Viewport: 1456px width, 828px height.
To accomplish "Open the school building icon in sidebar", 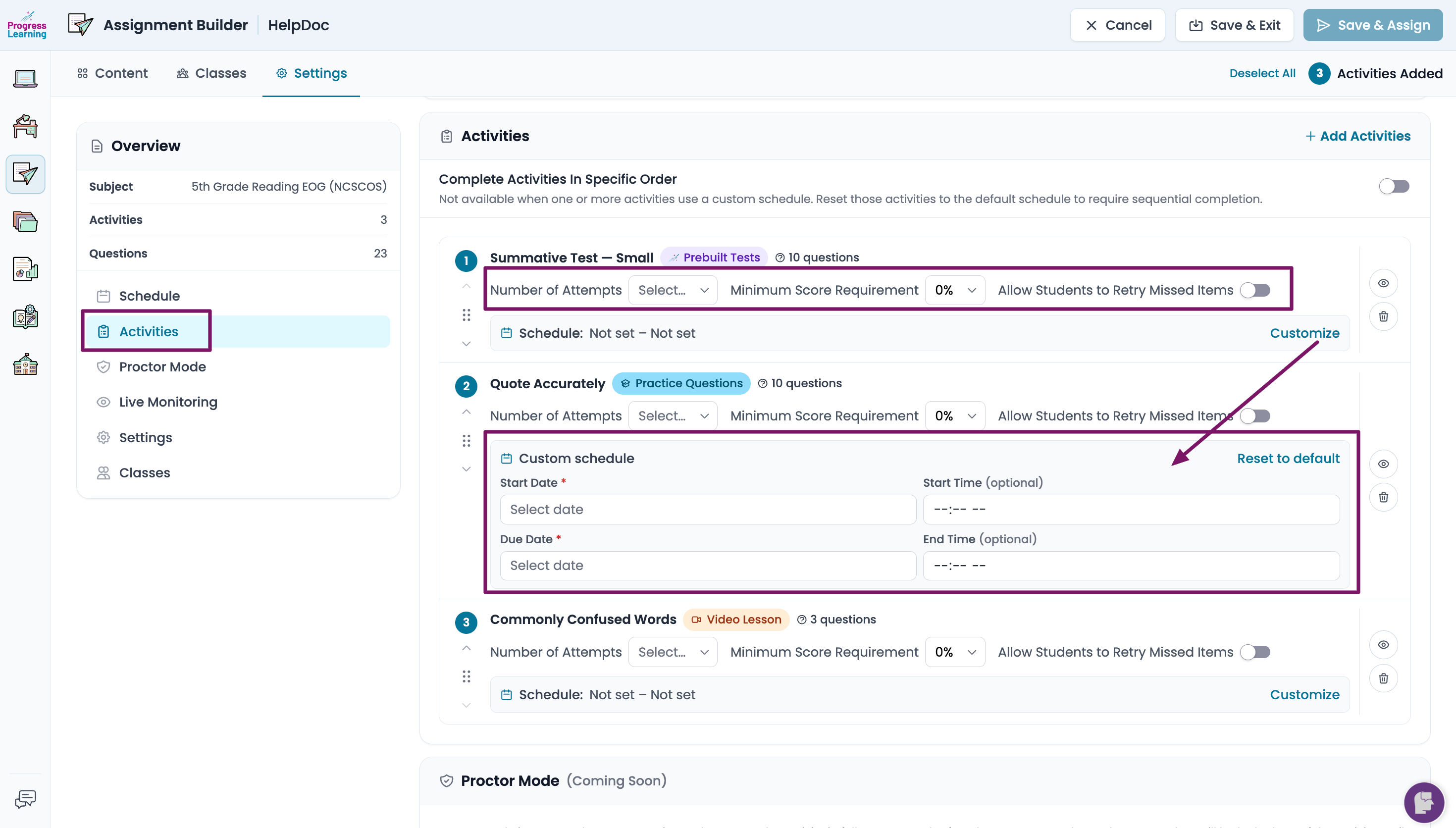I will 25,364.
